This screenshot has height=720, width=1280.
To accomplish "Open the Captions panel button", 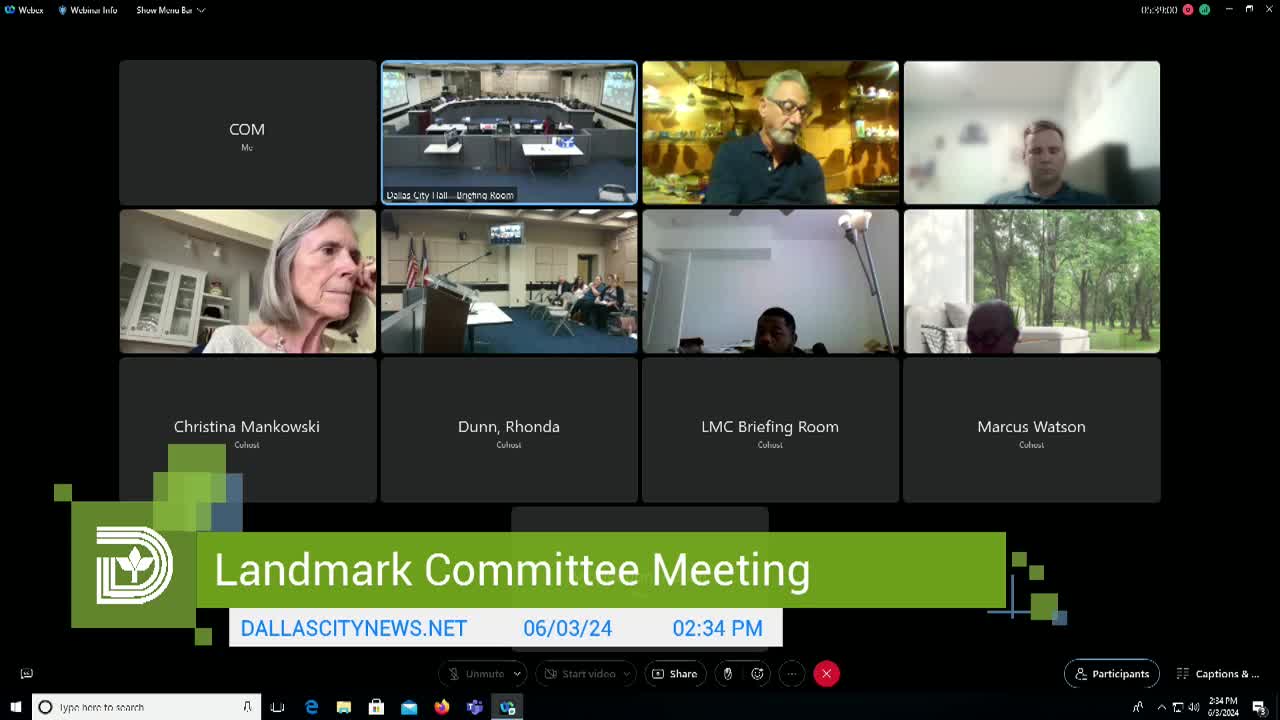I will [x=1217, y=674].
